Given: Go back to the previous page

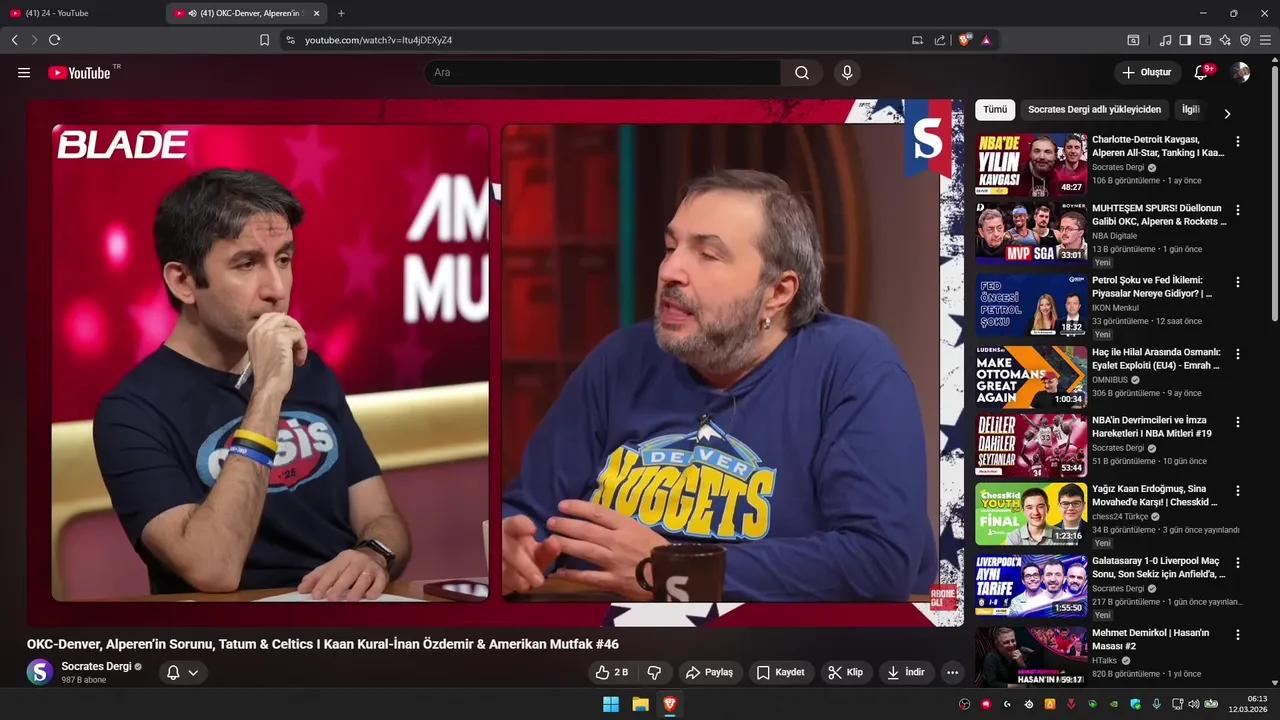Looking at the screenshot, I should coord(14,40).
